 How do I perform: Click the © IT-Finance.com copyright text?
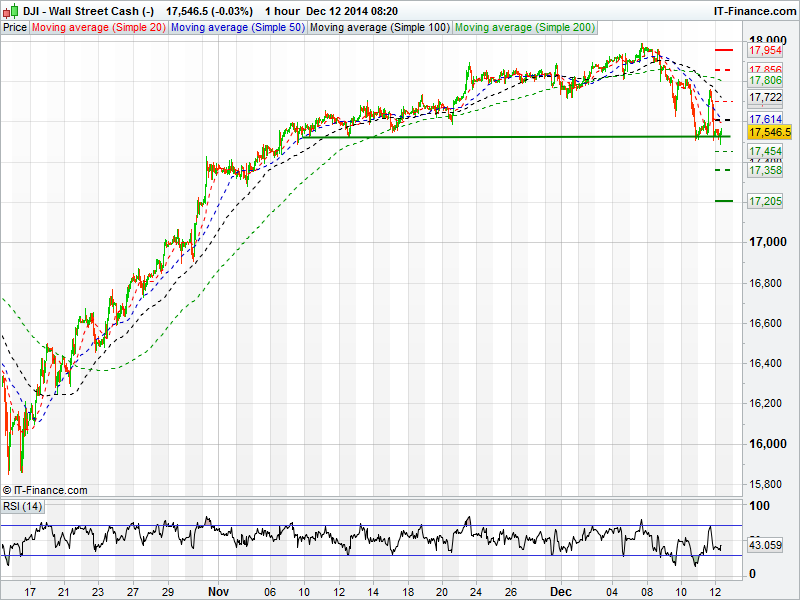[46, 490]
